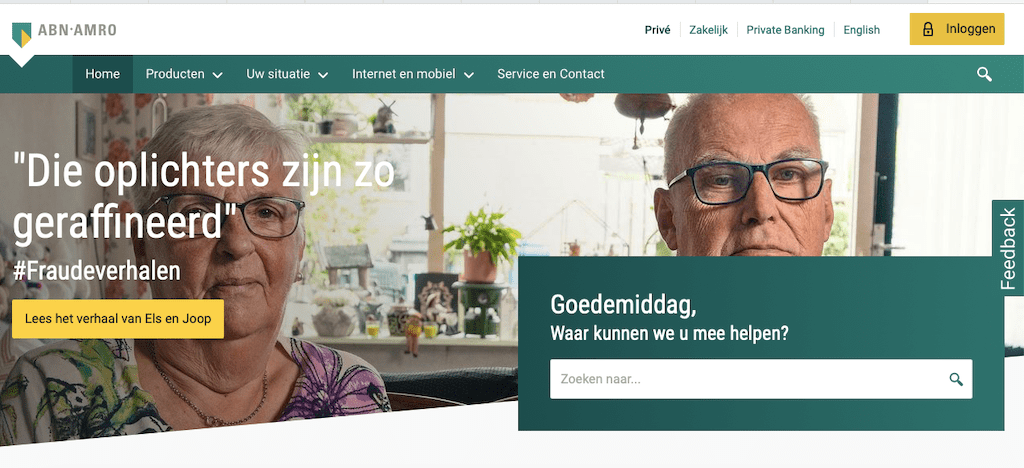
Task: Click Lees het verhaal van Els en Joop
Action: point(118,319)
